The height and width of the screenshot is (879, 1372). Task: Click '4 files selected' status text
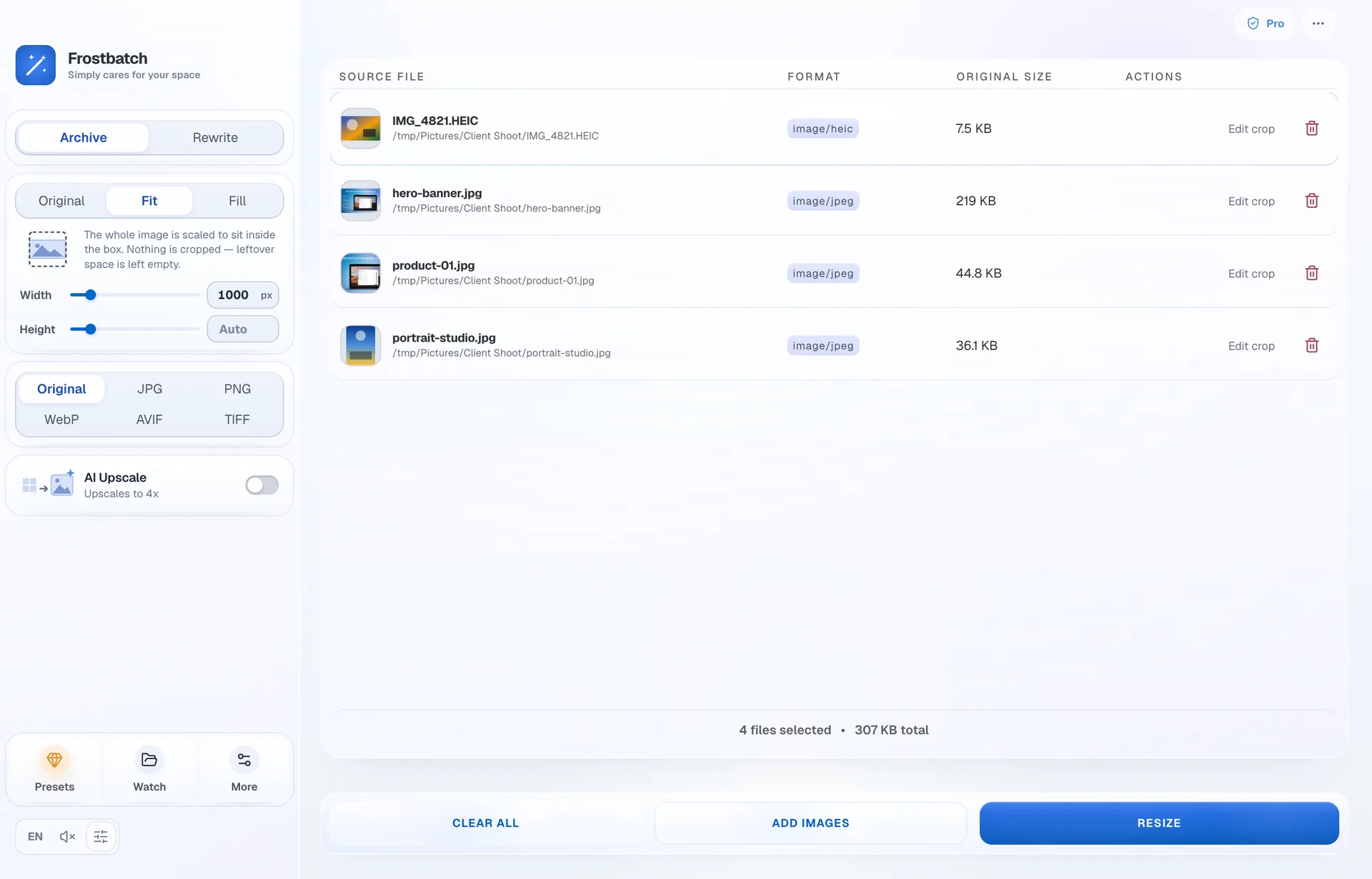(785, 730)
